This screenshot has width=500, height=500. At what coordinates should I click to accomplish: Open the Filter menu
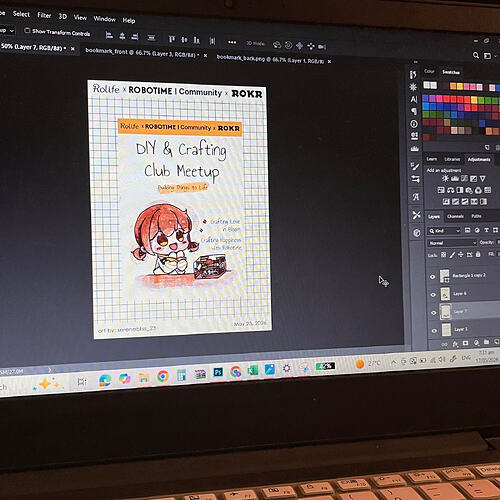[x=44, y=15]
